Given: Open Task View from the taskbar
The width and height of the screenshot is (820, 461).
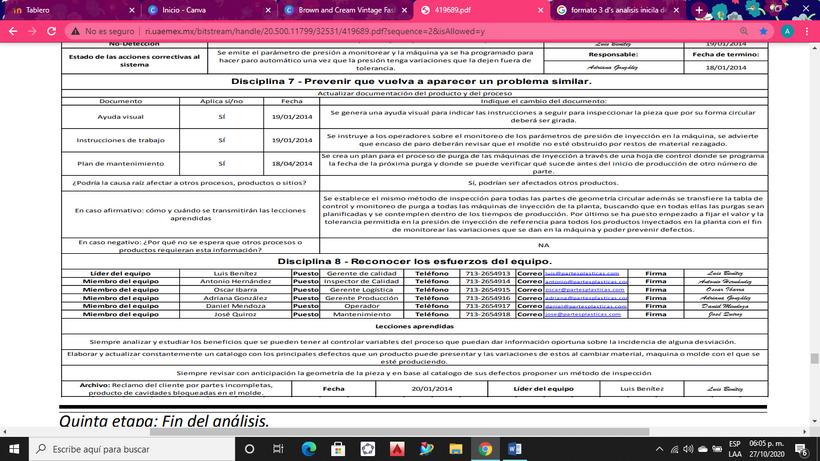Looking at the screenshot, I should pyautogui.click(x=278, y=449).
